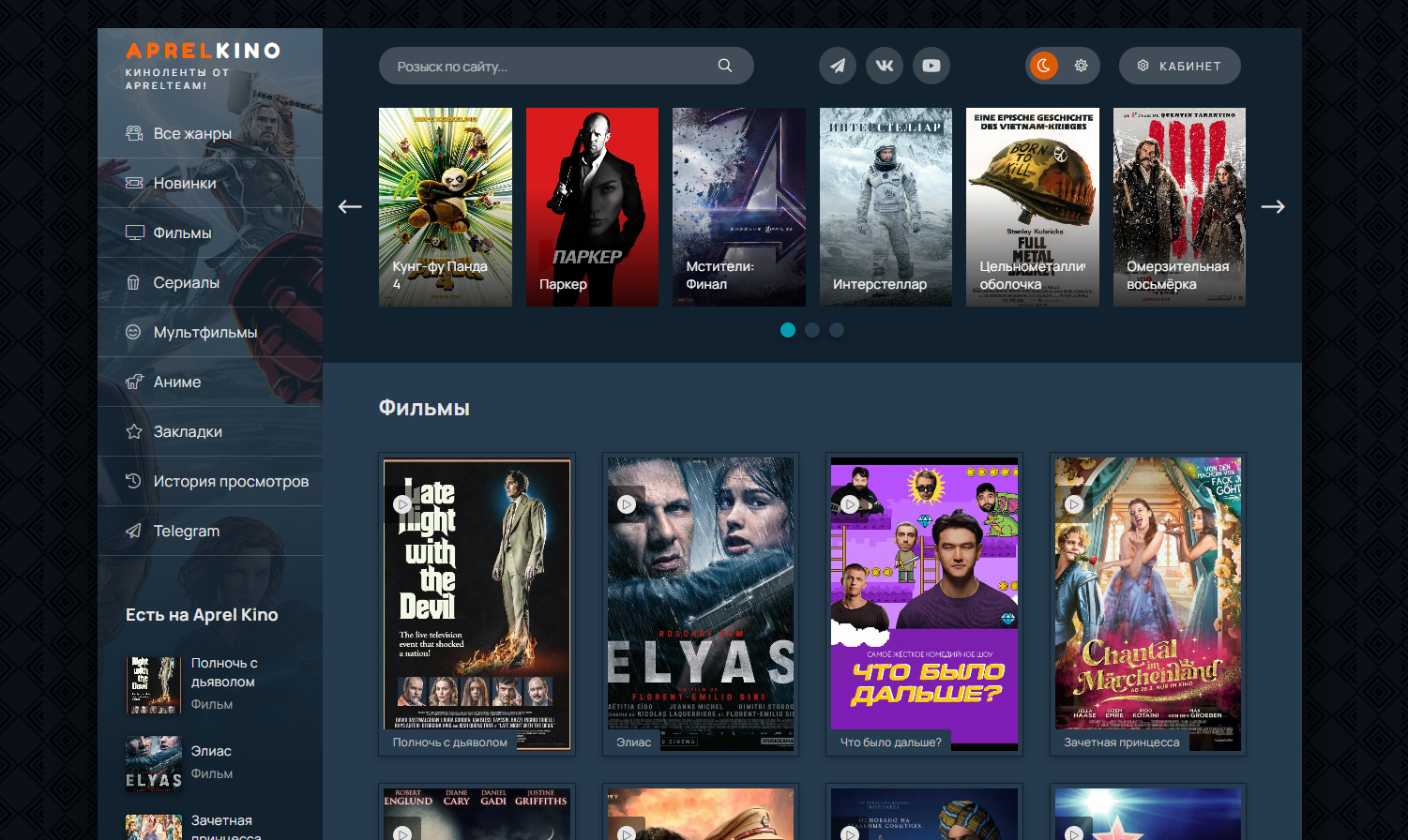Click the Фильмы section heading
Image resolution: width=1408 pixels, height=840 pixels.
point(424,408)
